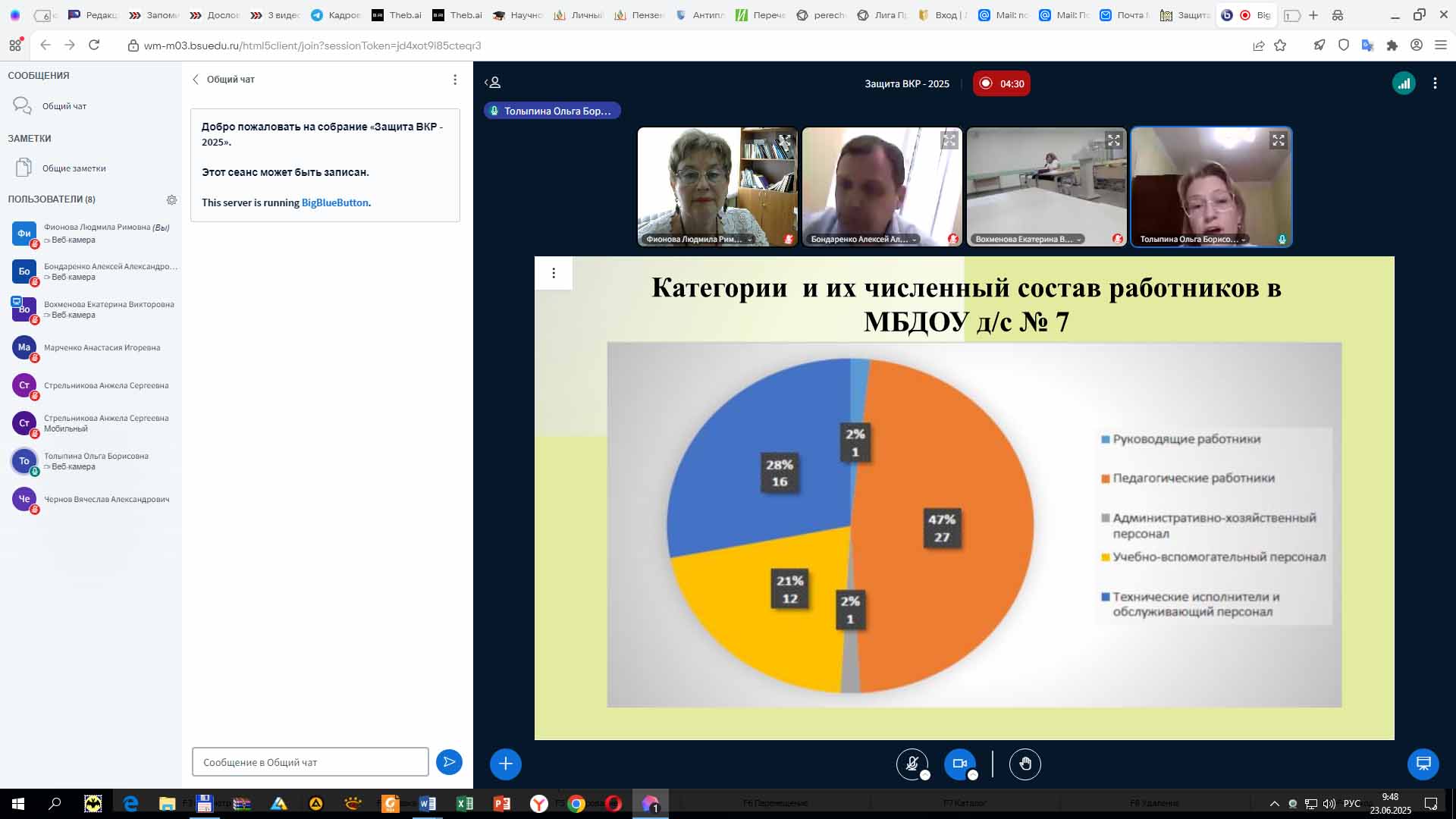1456x819 pixels.
Task: Open page translate icon
Action: [1367, 45]
